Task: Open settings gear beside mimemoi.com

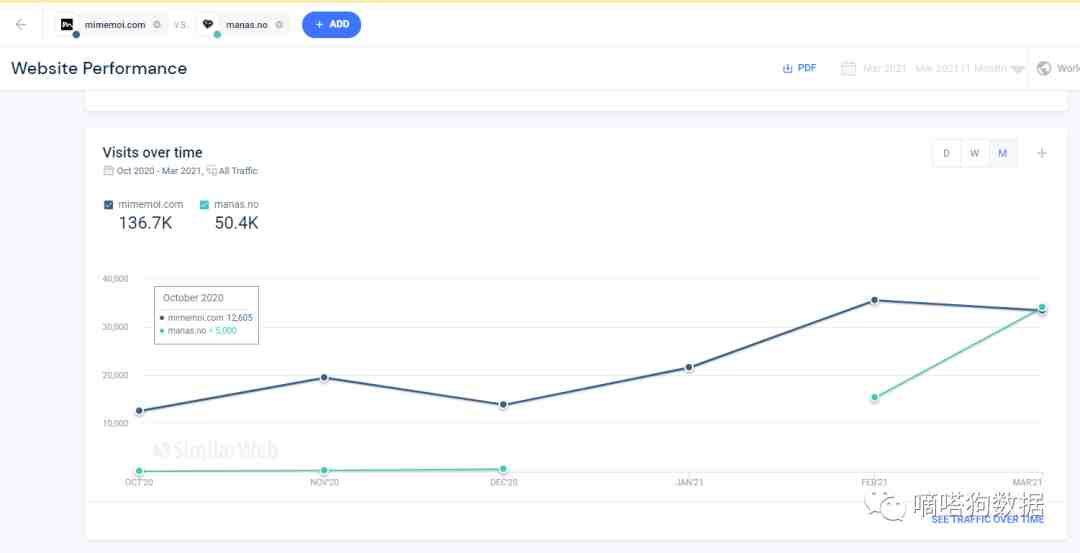Action: [x=157, y=25]
